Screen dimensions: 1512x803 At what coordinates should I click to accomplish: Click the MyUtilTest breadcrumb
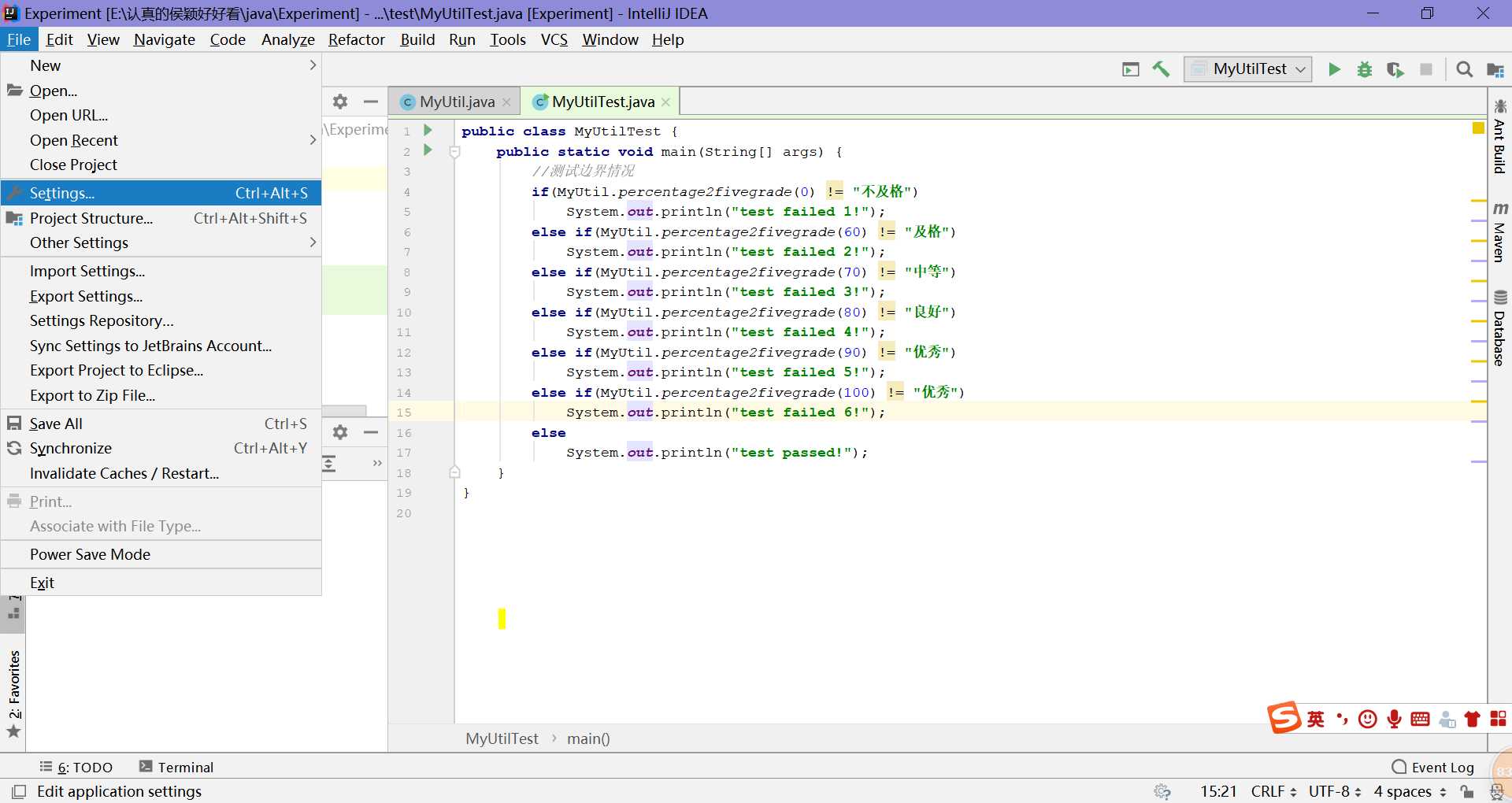pos(502,738)
